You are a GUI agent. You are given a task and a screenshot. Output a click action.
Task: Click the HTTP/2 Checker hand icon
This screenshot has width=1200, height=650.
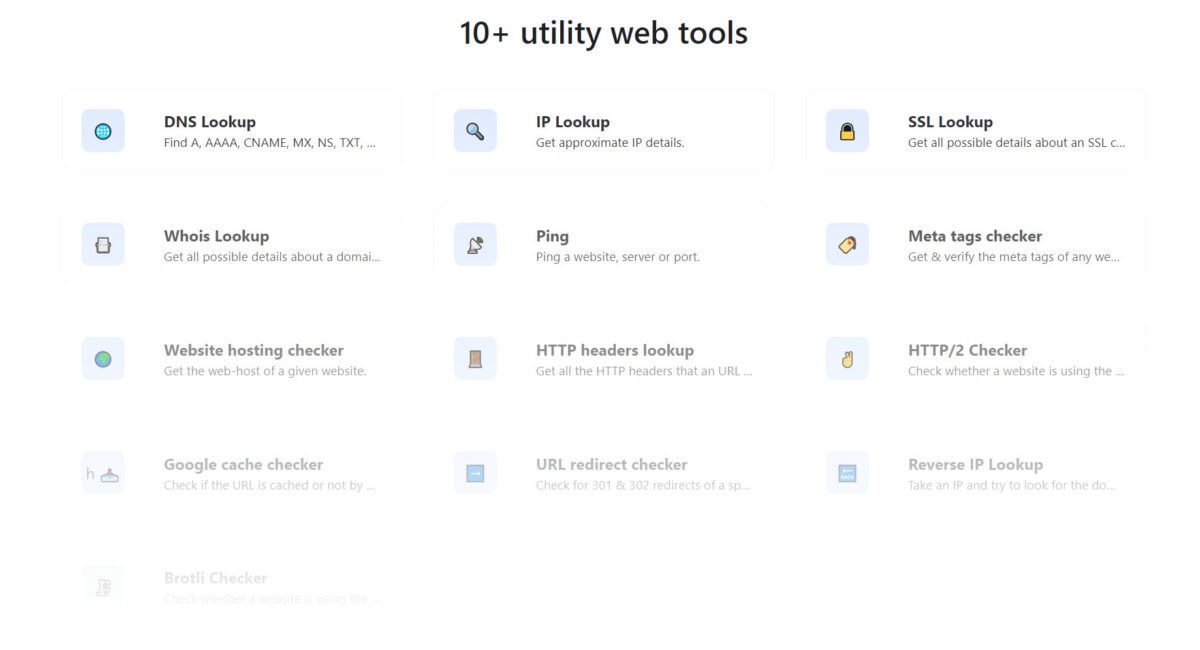[847, 359]
